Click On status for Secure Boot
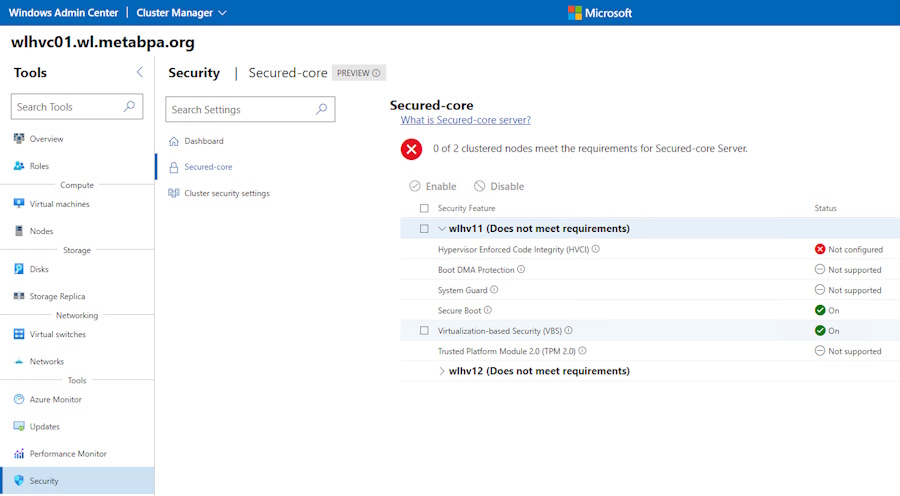This screenshot has height=496, width=900. (827, 310)
